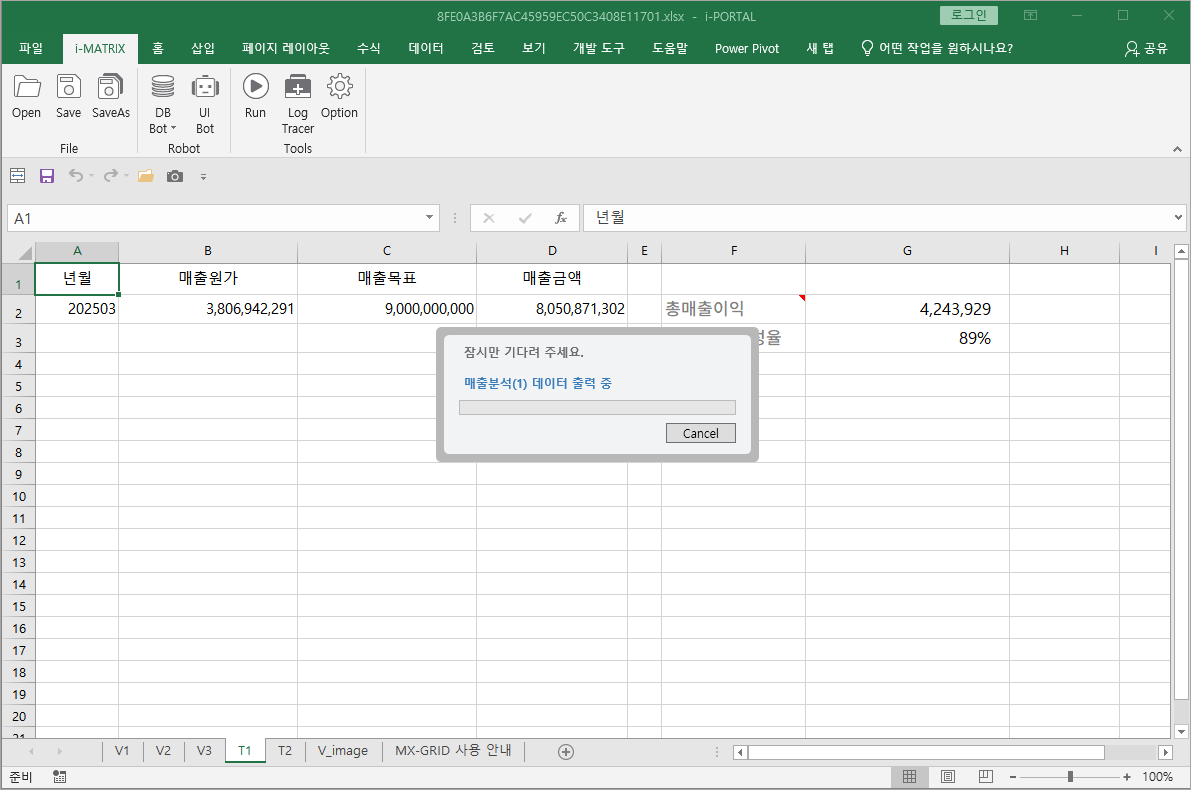Click the macro record icon in status bar

pyautogui.click(x=60, y=777)
